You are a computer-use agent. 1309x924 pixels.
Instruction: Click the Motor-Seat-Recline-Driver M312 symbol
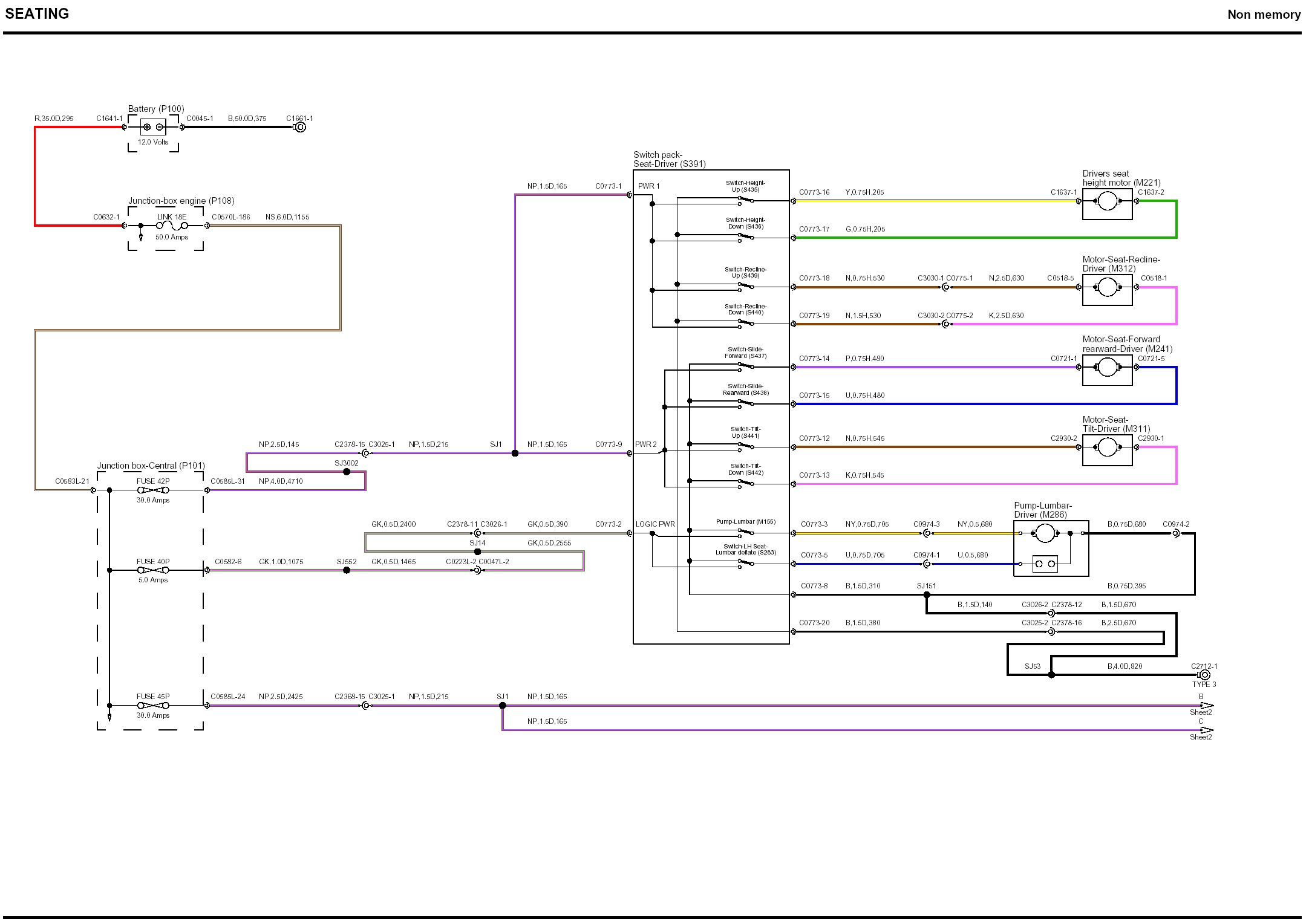(x=1107, y=288)
